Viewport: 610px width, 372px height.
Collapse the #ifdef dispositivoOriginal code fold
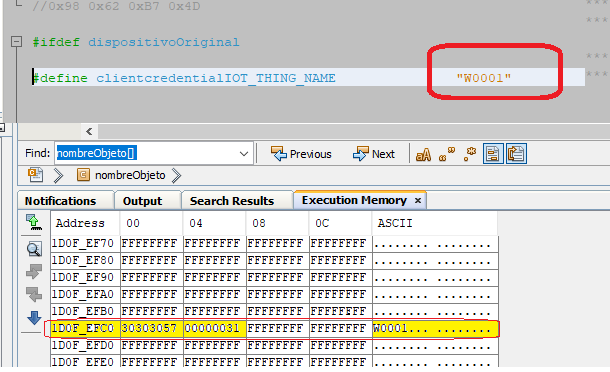16,42
